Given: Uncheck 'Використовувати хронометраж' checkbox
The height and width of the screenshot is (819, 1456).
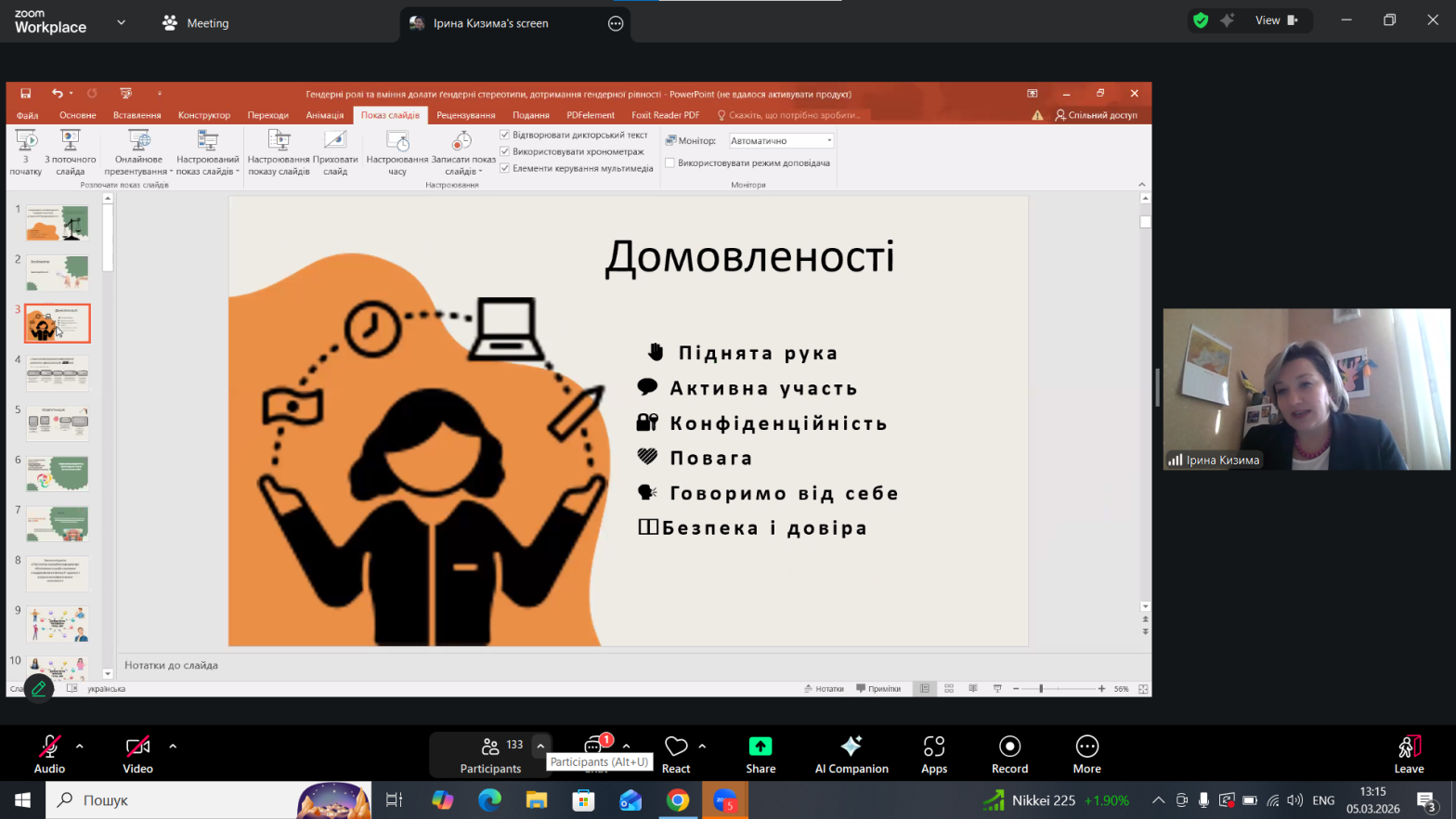Looking at the screenshot, I should tap(505, 151).
